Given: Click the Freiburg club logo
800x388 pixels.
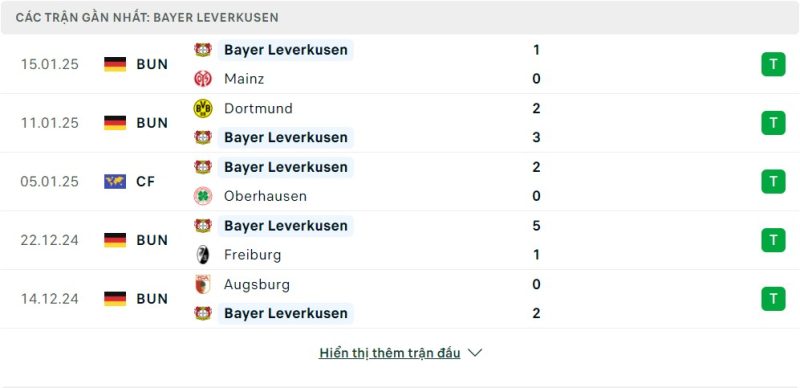Looking at the screenshot, I should pyautogui.click(x=203, y=255).
